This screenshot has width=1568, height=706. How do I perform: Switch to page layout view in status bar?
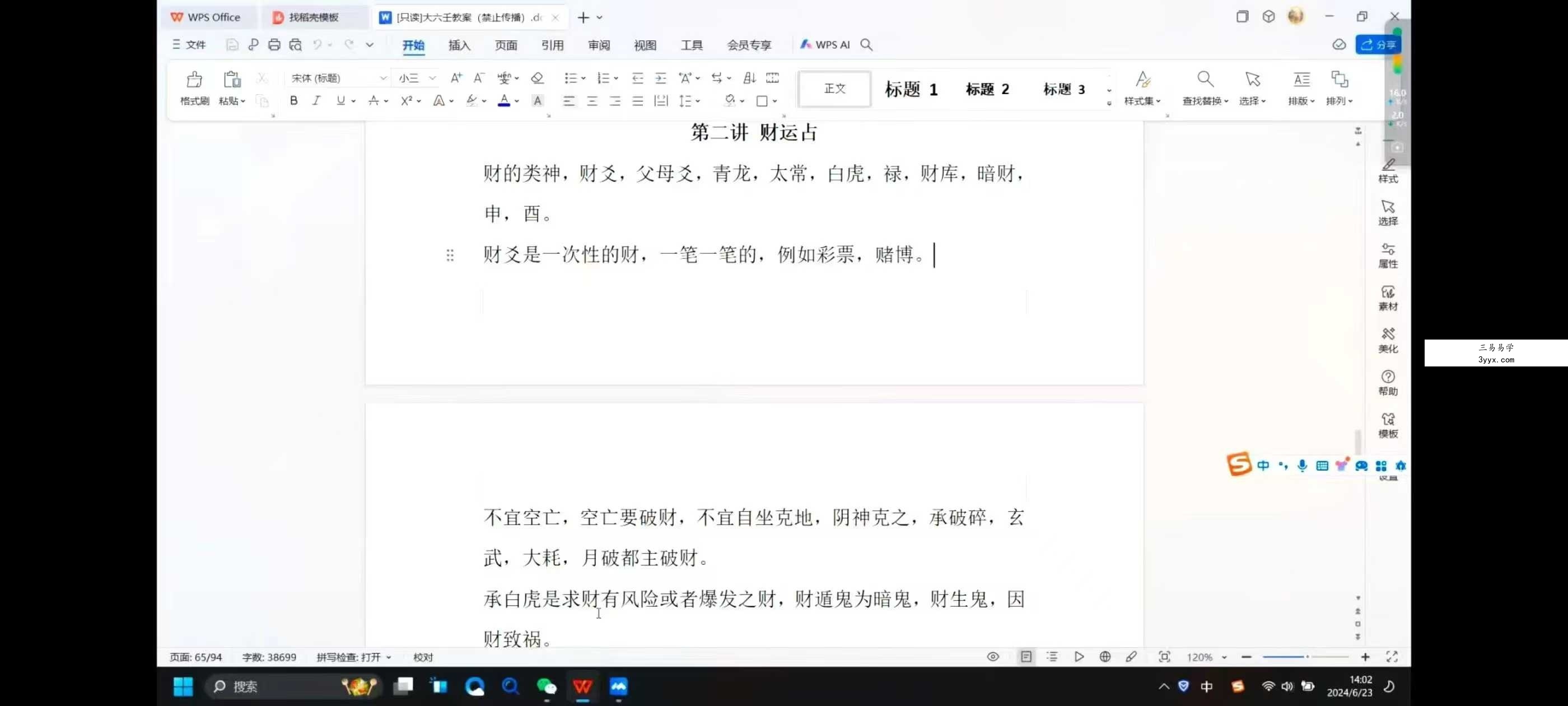[x=1026, y=657]
